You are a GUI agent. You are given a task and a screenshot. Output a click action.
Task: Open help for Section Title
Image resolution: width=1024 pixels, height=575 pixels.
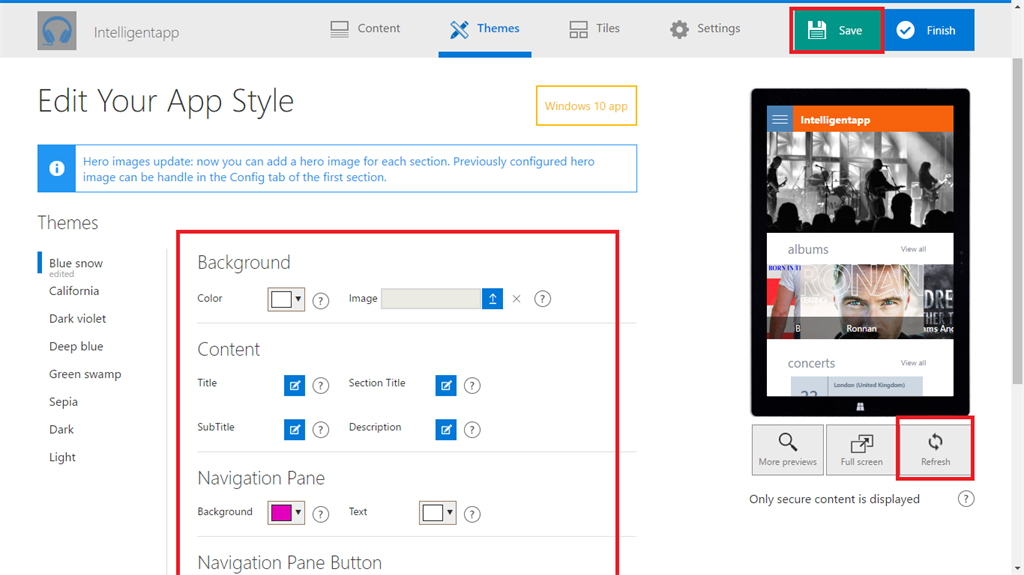[x=472, y=386]
